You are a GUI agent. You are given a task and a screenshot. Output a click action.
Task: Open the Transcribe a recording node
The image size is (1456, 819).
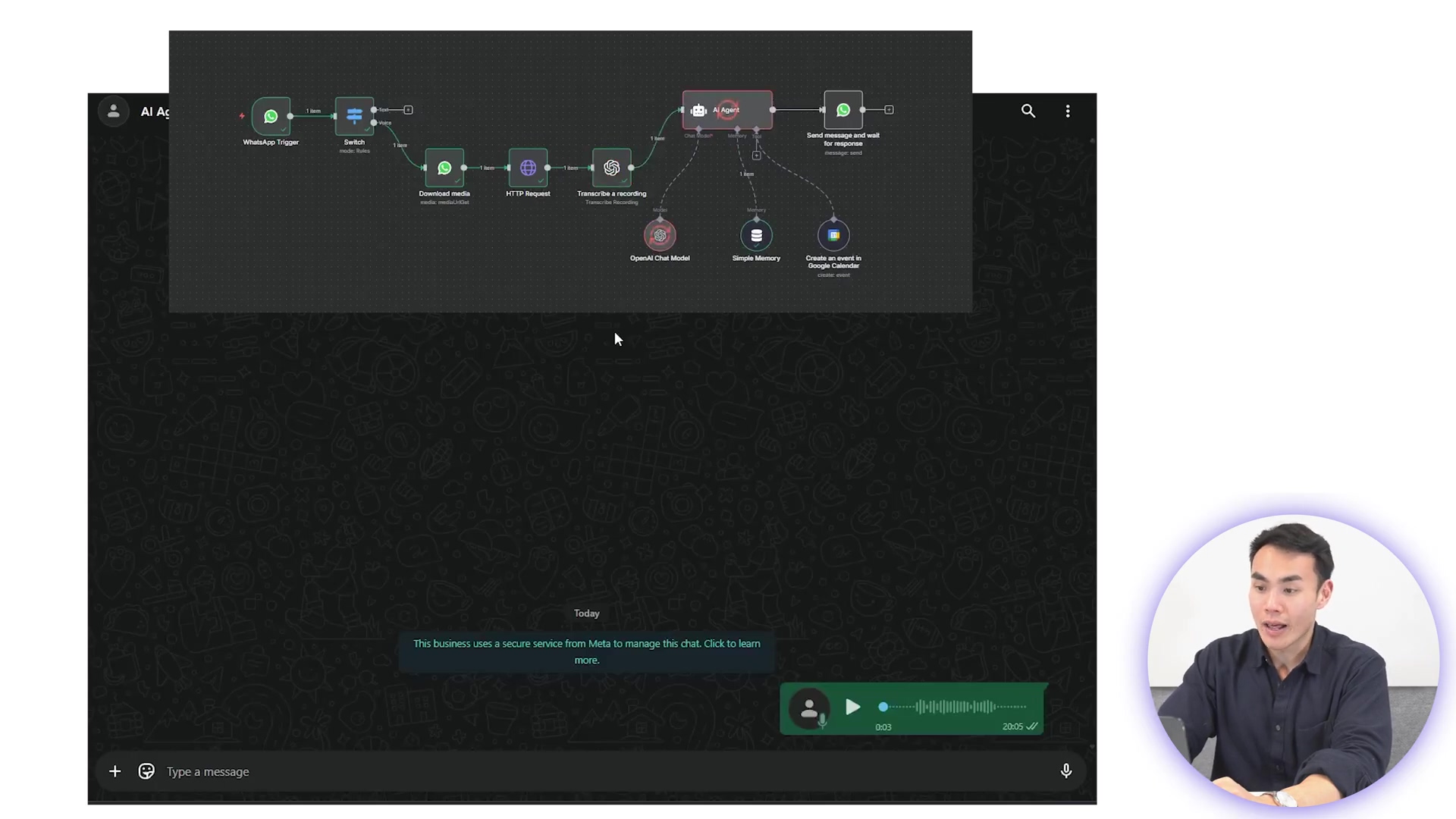pos(611,168)
